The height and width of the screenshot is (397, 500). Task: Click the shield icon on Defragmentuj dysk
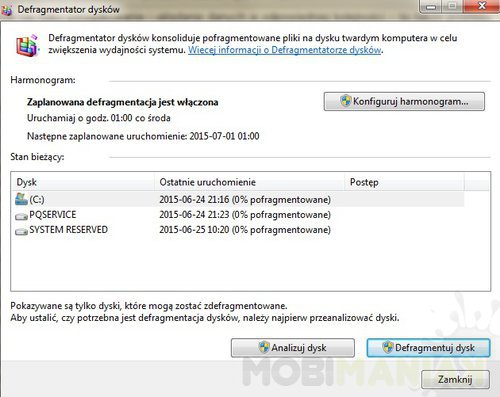388,347
